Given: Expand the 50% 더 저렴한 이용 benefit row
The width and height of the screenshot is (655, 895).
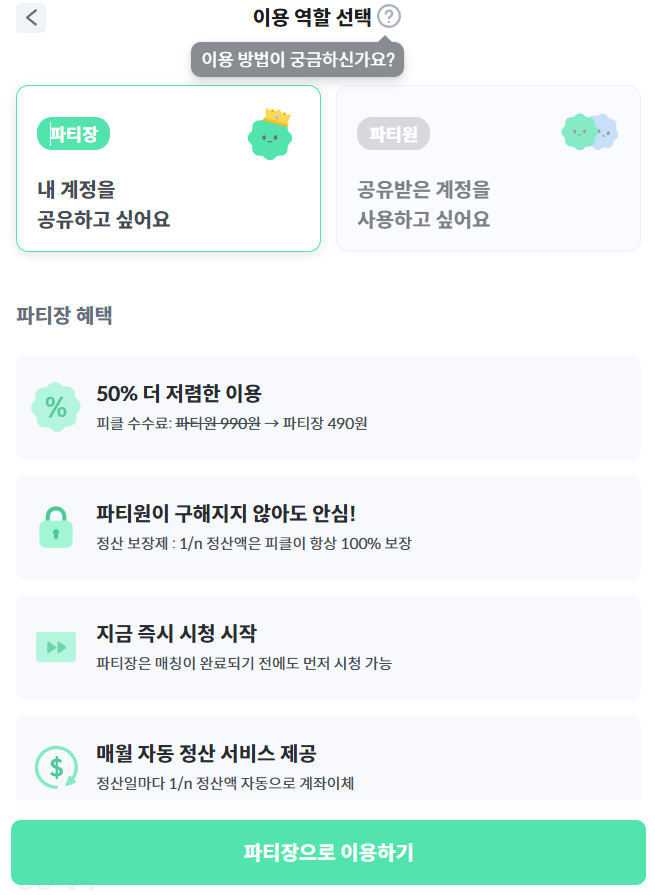Looking at the screenshot, I should tap(327, 406).
